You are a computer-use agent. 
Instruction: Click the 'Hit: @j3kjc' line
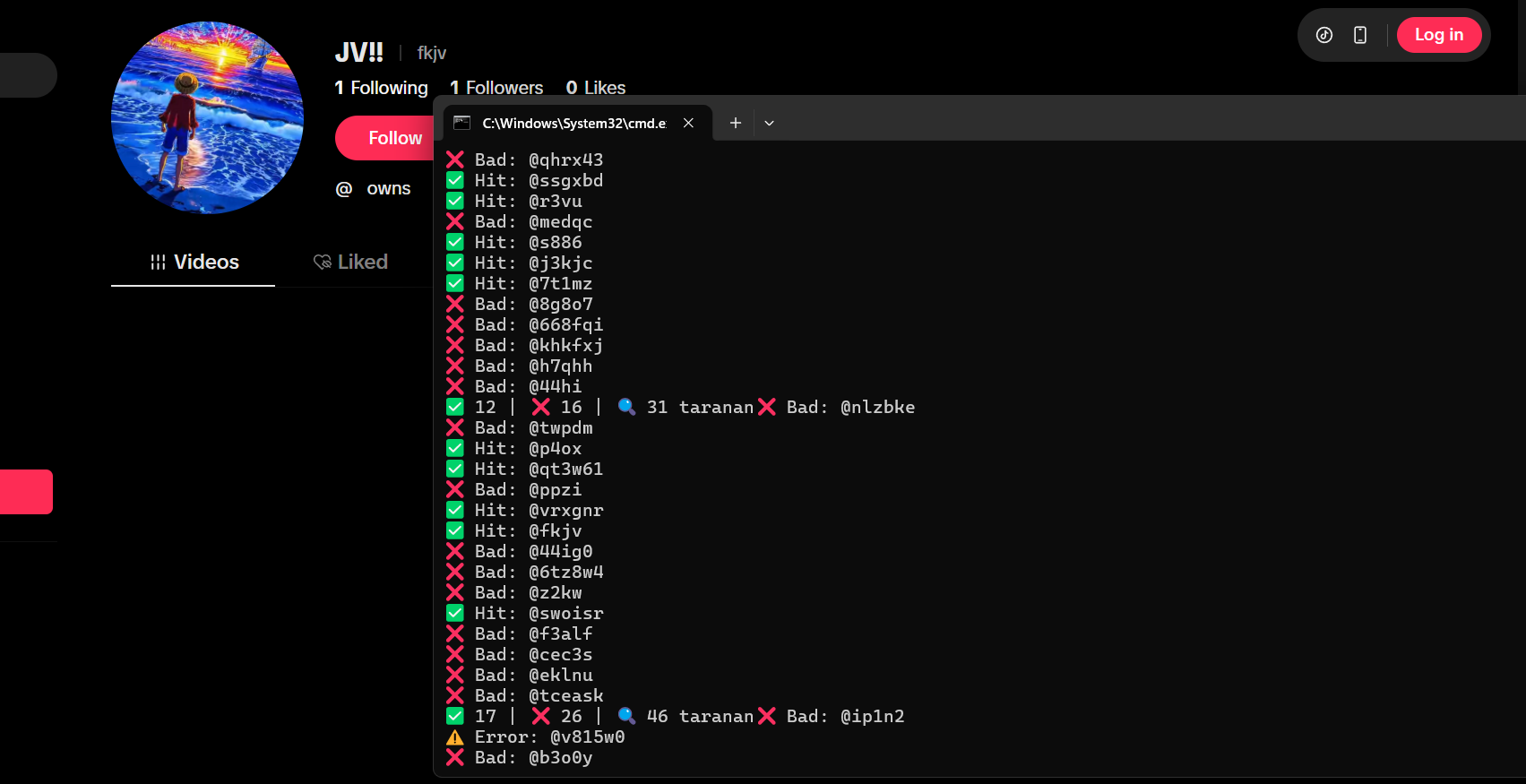pyautogui.click(x=520, y=263)
